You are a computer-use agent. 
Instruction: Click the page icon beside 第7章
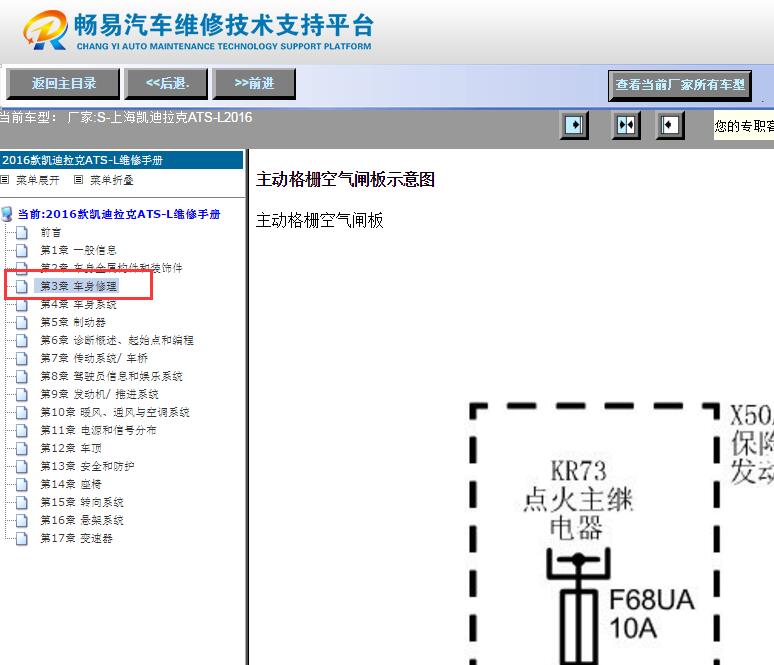pyautogui.click(x=22, y=358)
